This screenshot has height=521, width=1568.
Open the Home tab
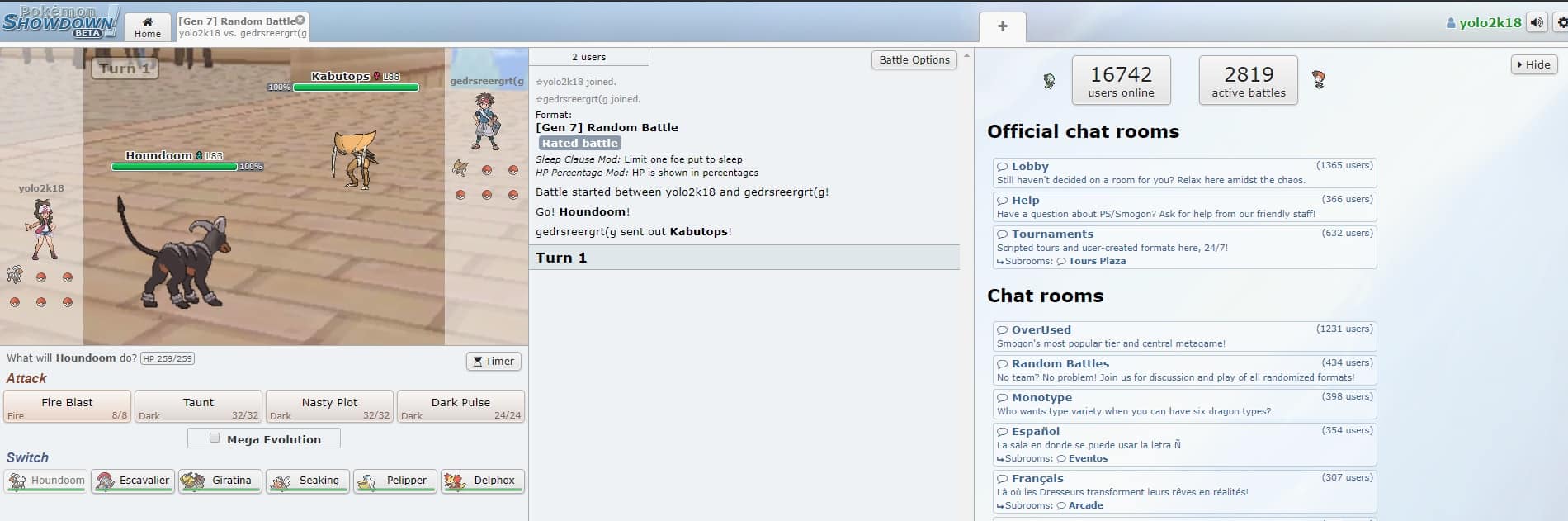click(148, 27)
